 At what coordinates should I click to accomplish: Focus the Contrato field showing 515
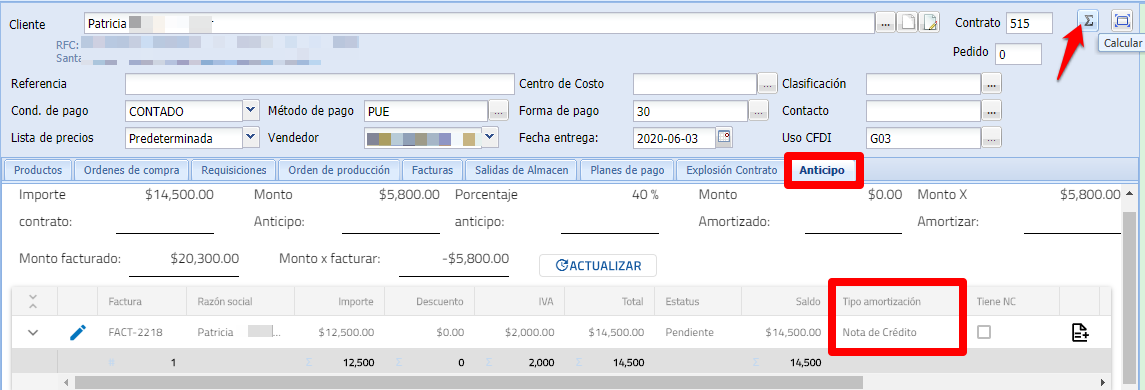1029,23
